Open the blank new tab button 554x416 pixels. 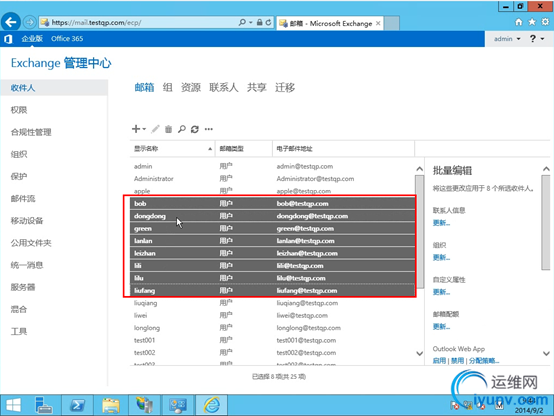pyautogui.click(x=392, y=23)
